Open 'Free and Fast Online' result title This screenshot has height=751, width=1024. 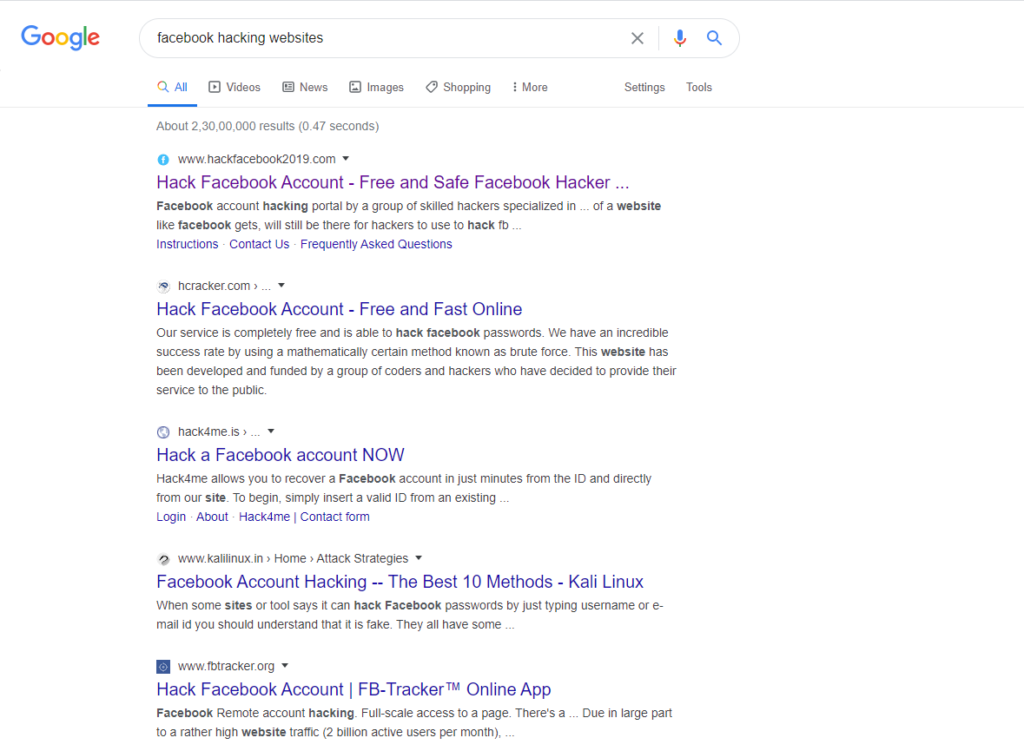point(339,309)
